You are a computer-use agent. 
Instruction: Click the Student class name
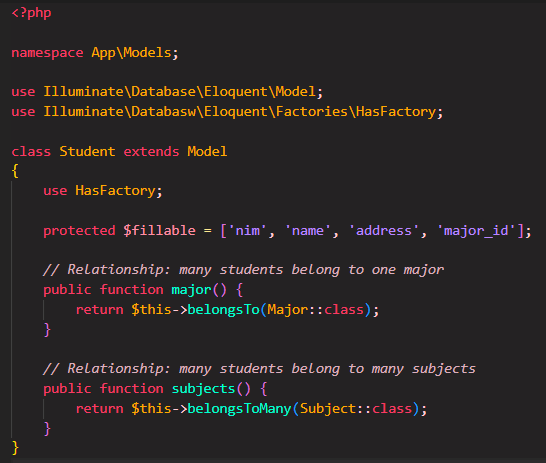click(87, 151)
